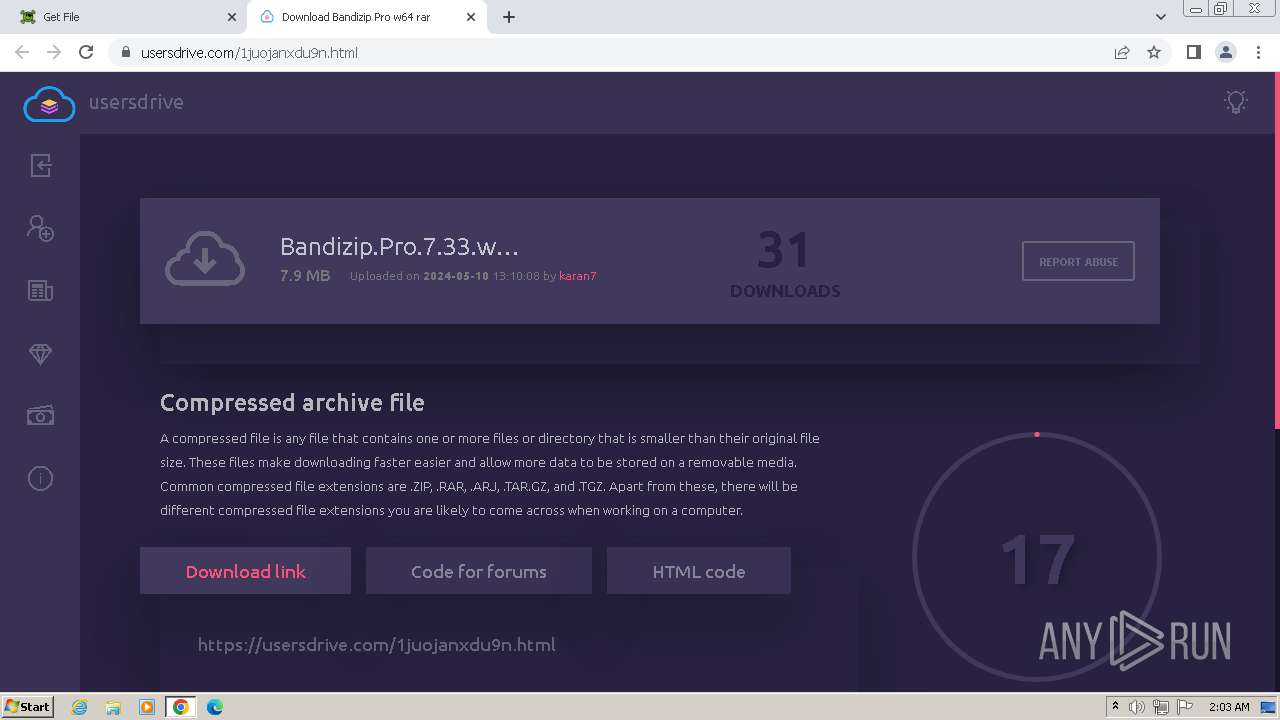Click the usersdrive cloud logo
1280x720 pixels.
pos(49,103)
